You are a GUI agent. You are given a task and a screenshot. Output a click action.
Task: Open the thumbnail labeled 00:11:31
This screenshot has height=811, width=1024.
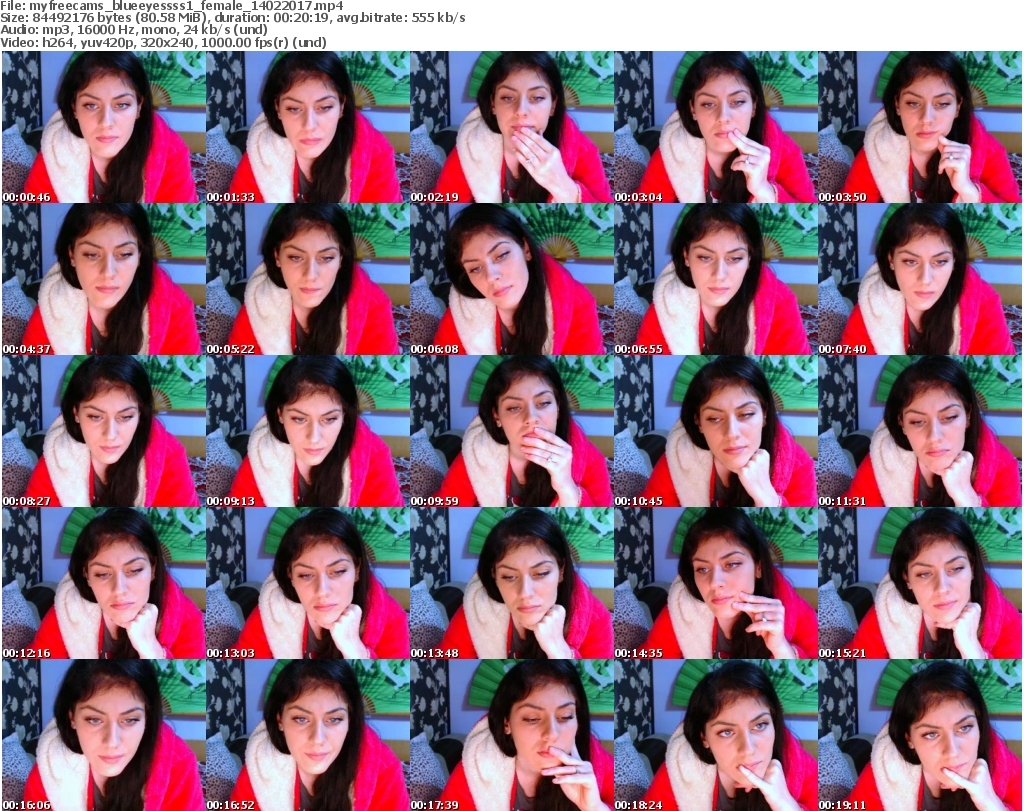[x=920, y=432]
